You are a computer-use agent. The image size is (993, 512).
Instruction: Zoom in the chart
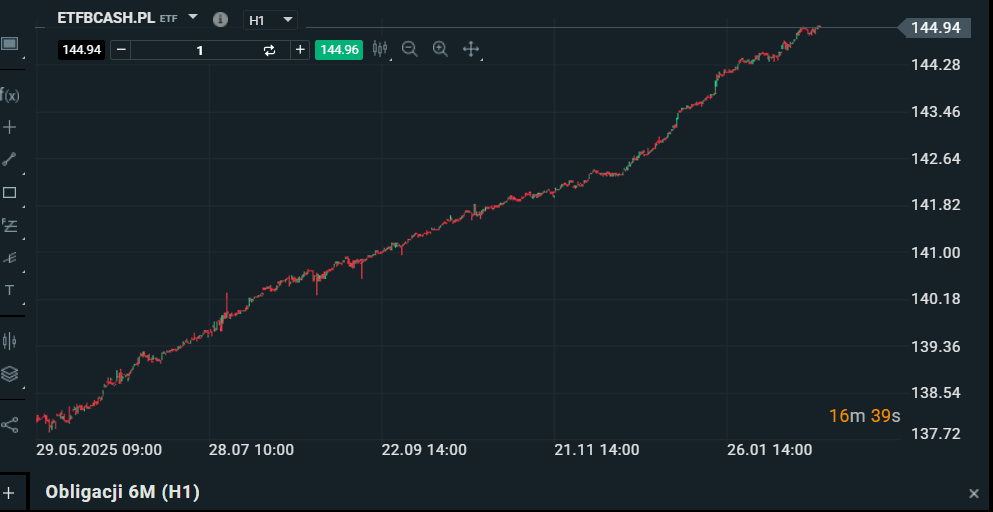pyautogui.click(x=440, y=49)
